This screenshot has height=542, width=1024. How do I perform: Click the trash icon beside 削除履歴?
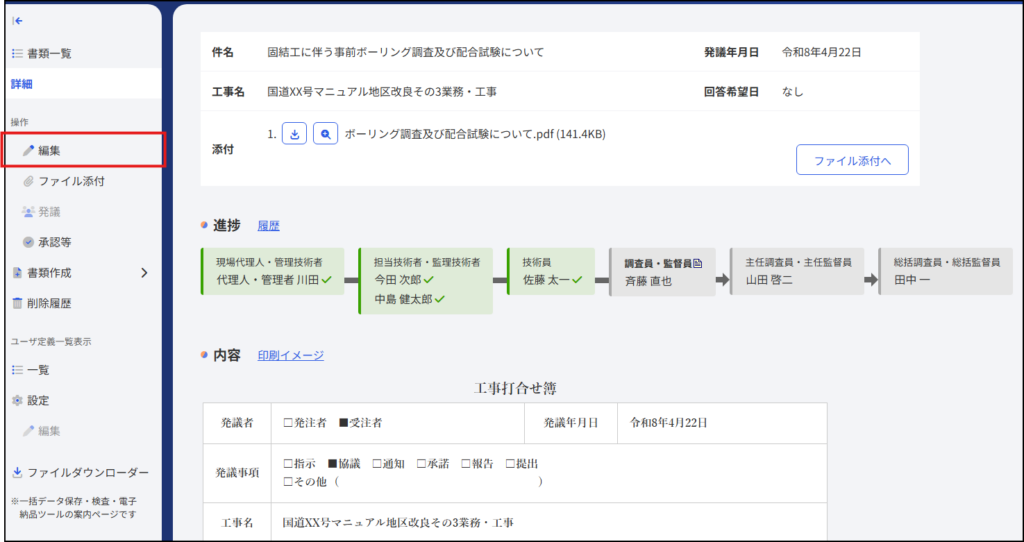tap(18, 304)
